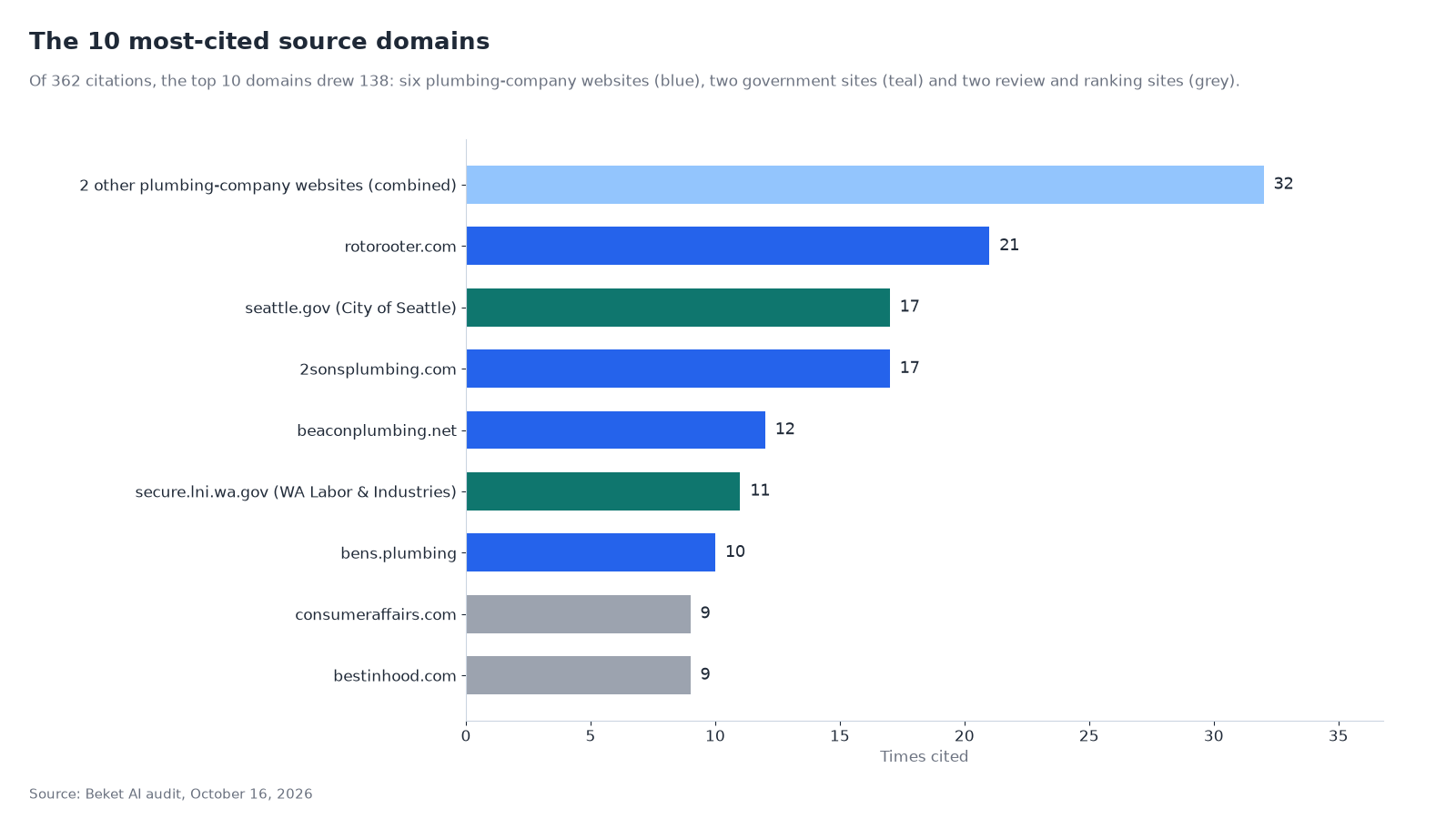
Task: Click the x-axis tick label "0"
Action: [466, 736]
